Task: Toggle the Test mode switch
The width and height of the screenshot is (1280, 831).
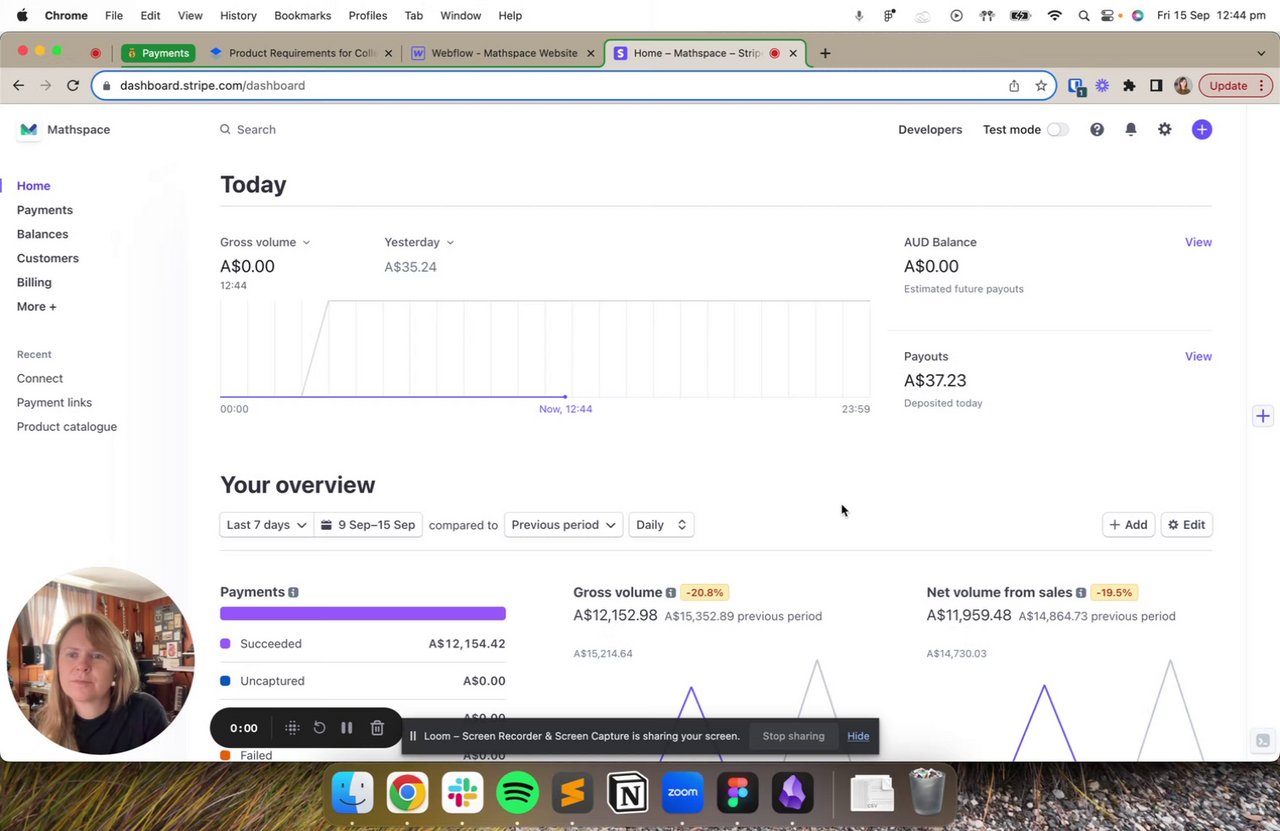Action: pos(1057,130)
